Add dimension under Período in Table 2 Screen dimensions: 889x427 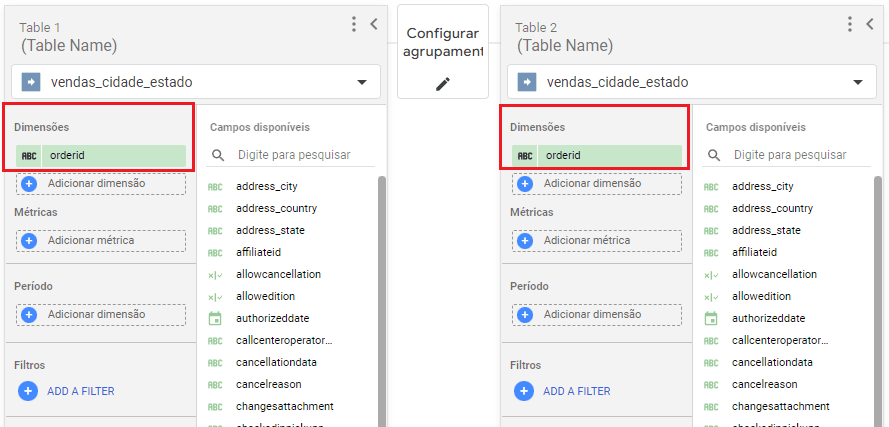pyautogui.click(x=597, y=315)
